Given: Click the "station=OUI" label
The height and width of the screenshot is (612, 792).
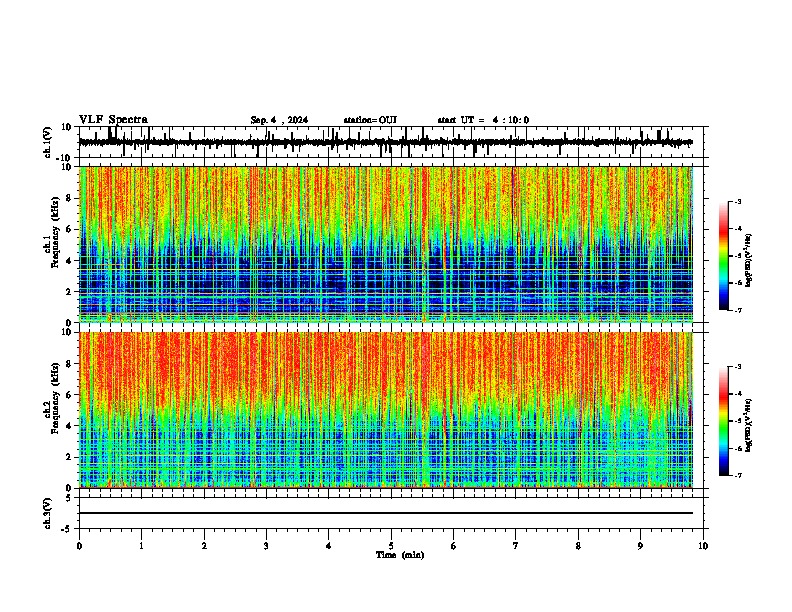Looking at the screenshot, I should tap(370, 120).
